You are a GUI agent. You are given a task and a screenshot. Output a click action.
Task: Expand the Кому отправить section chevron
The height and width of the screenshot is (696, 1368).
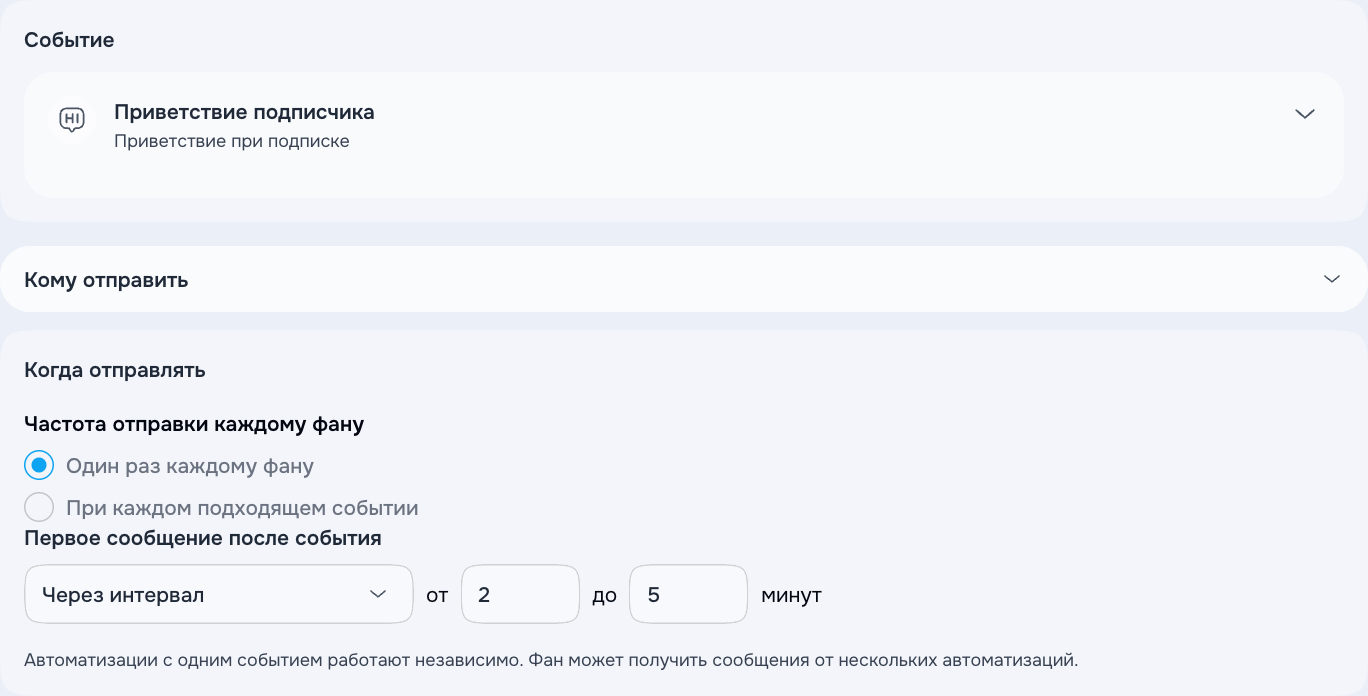pyautogui.click(x=1331, y=279)
